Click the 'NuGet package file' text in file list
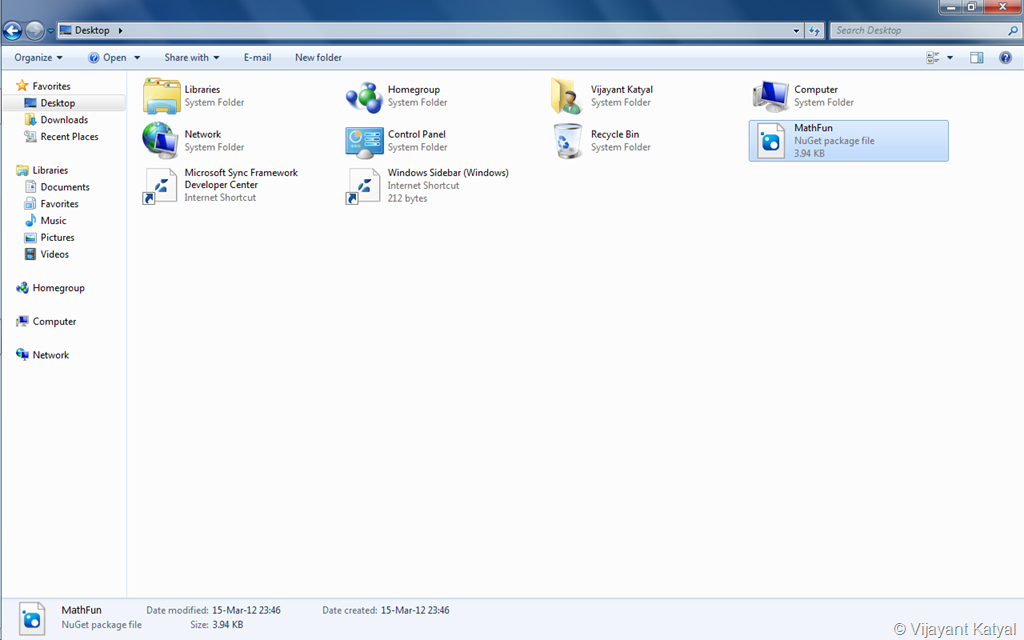The height and width of the screenshot is (640, 1024). tap(834, 140)
